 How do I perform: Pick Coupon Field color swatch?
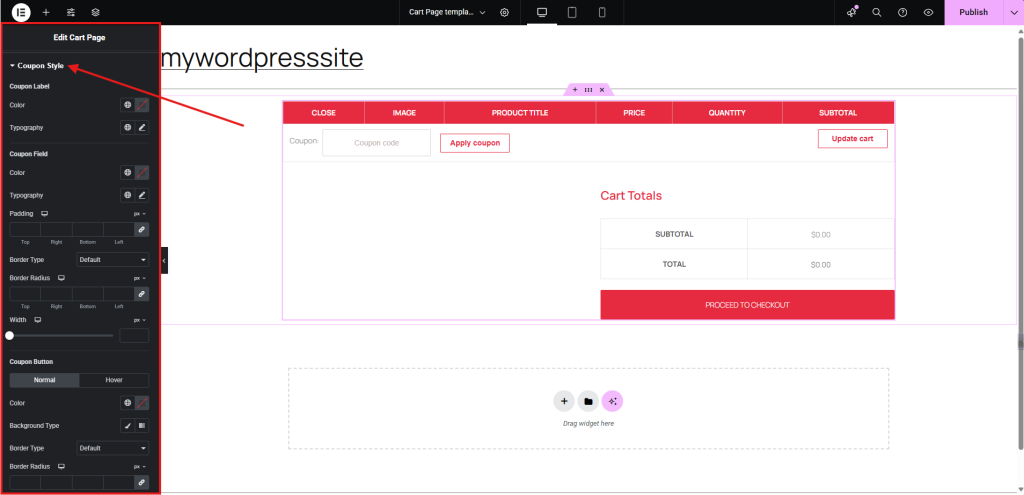coord(142,172)
